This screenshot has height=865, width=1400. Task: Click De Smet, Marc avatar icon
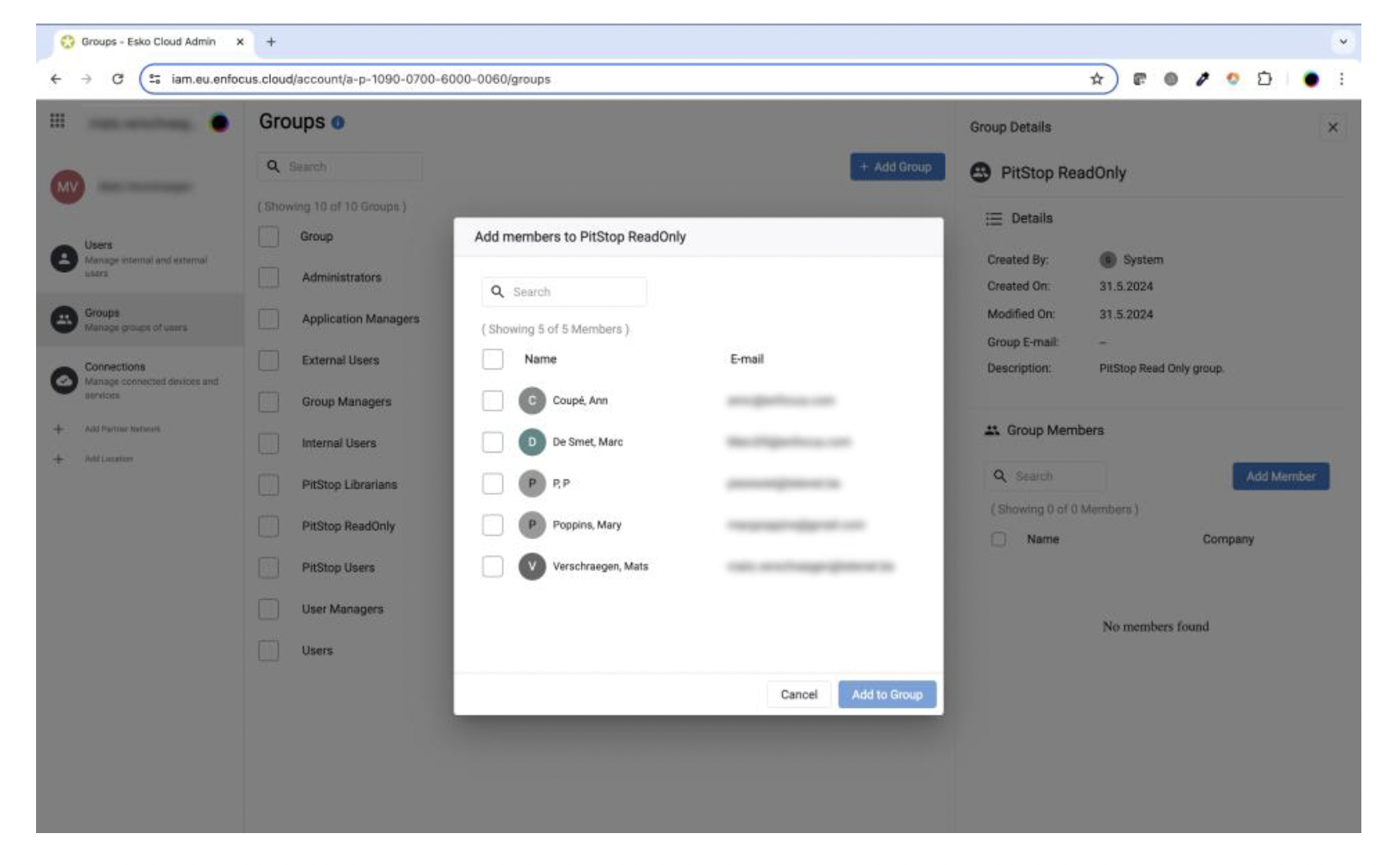[x=531, y=442]
